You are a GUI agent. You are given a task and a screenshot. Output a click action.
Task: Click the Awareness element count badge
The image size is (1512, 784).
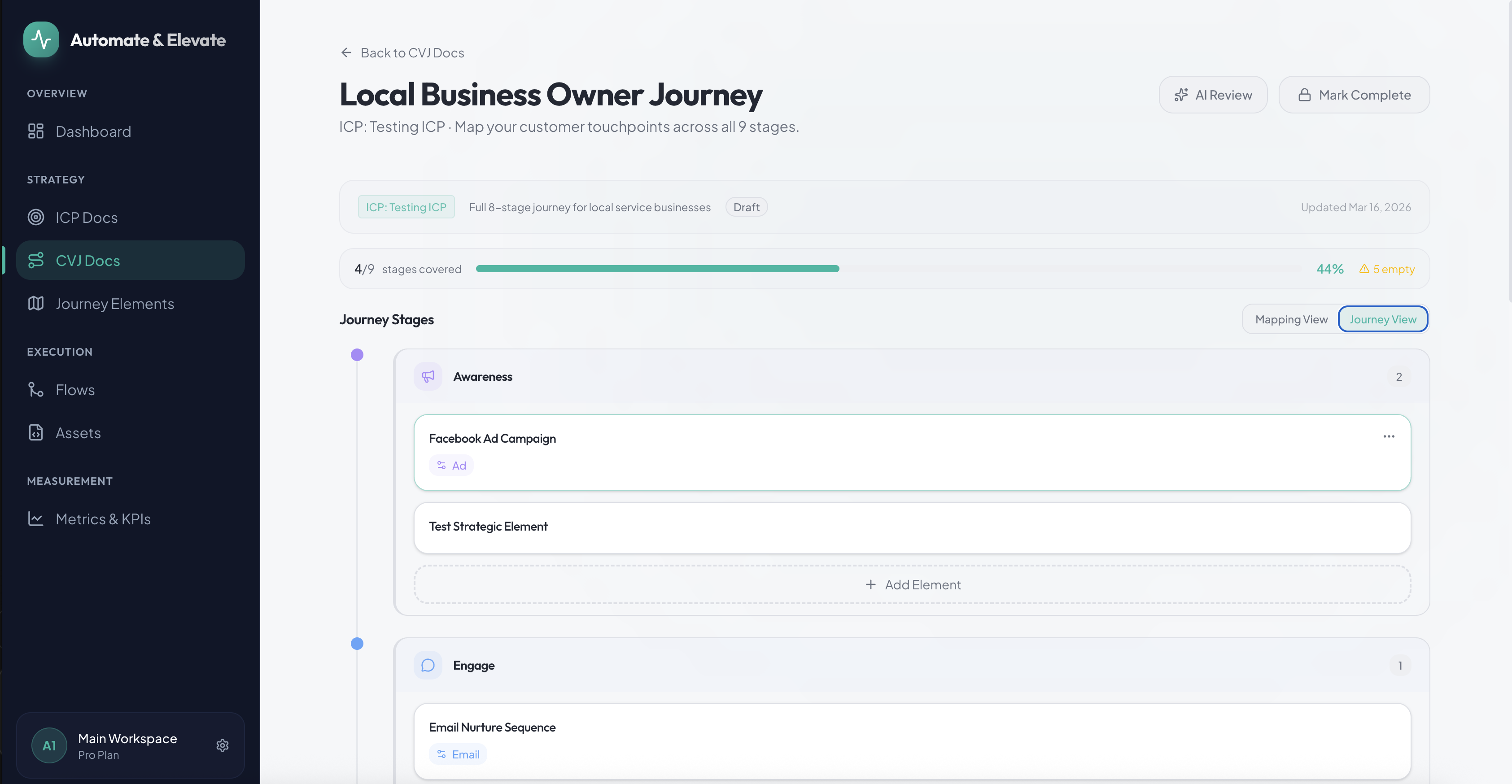(1399, 377)
